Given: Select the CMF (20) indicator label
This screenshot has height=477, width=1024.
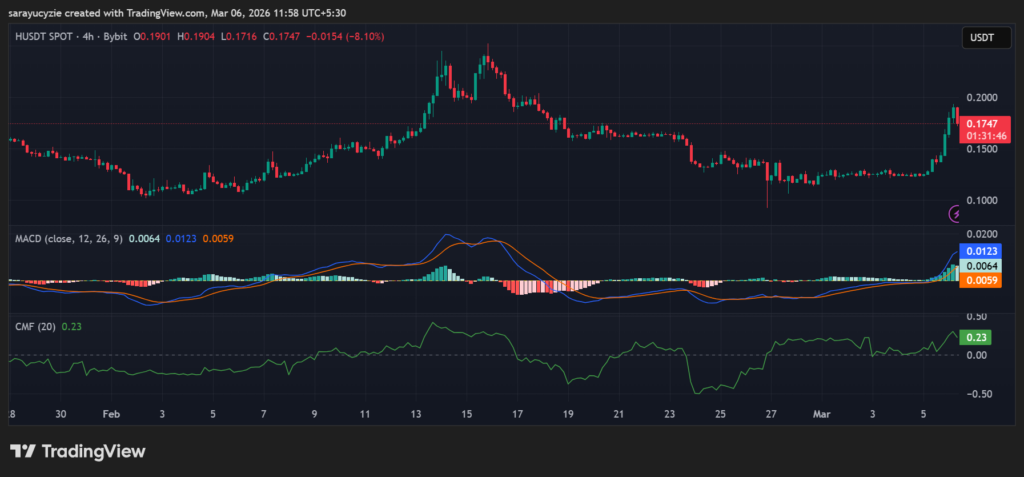Looking at the screenshot, I should 35,326.
